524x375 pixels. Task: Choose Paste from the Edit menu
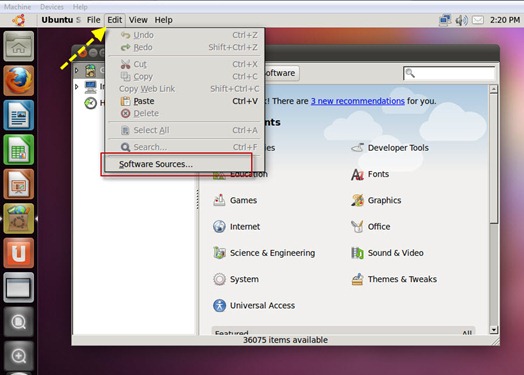tap(185, 101)
